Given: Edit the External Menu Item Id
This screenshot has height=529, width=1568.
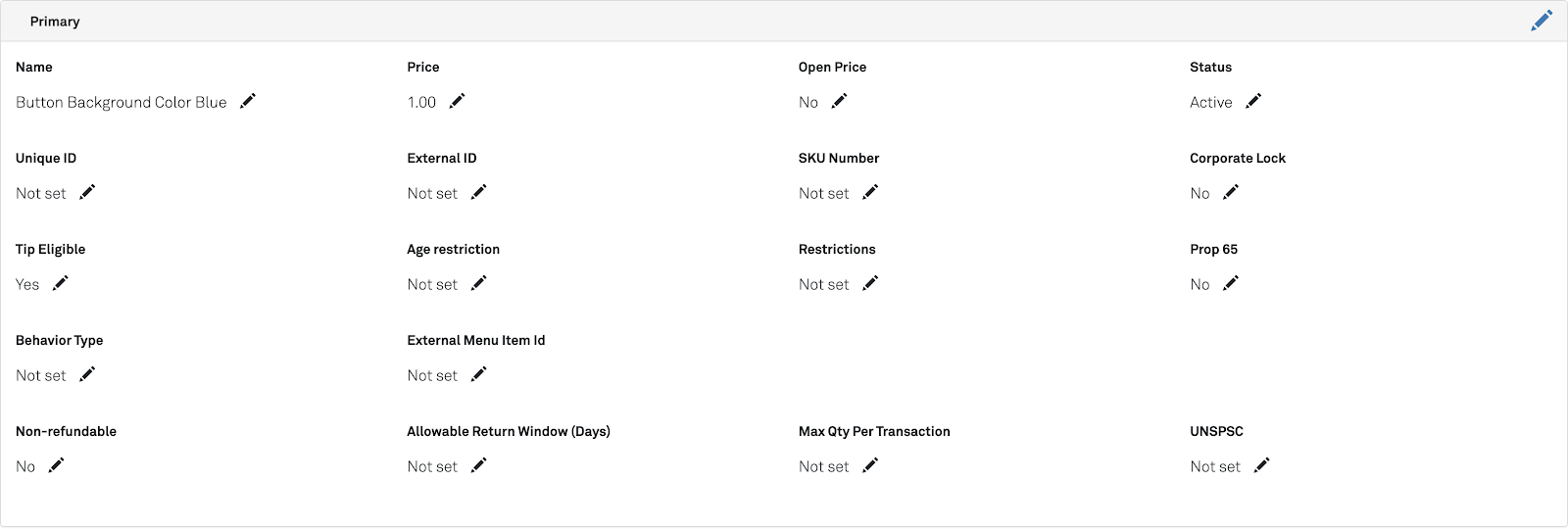Looking at the screenshot, I should pos(478,374).
